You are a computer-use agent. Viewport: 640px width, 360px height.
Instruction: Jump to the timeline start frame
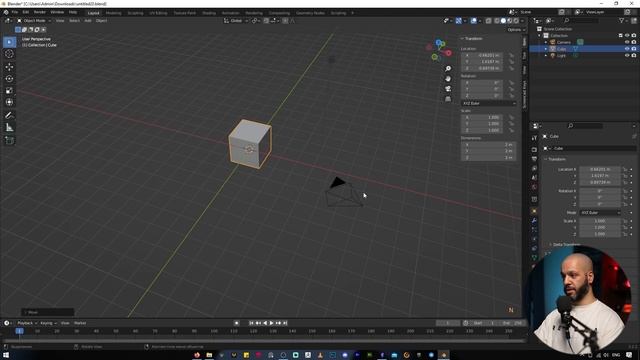point(251,323)
